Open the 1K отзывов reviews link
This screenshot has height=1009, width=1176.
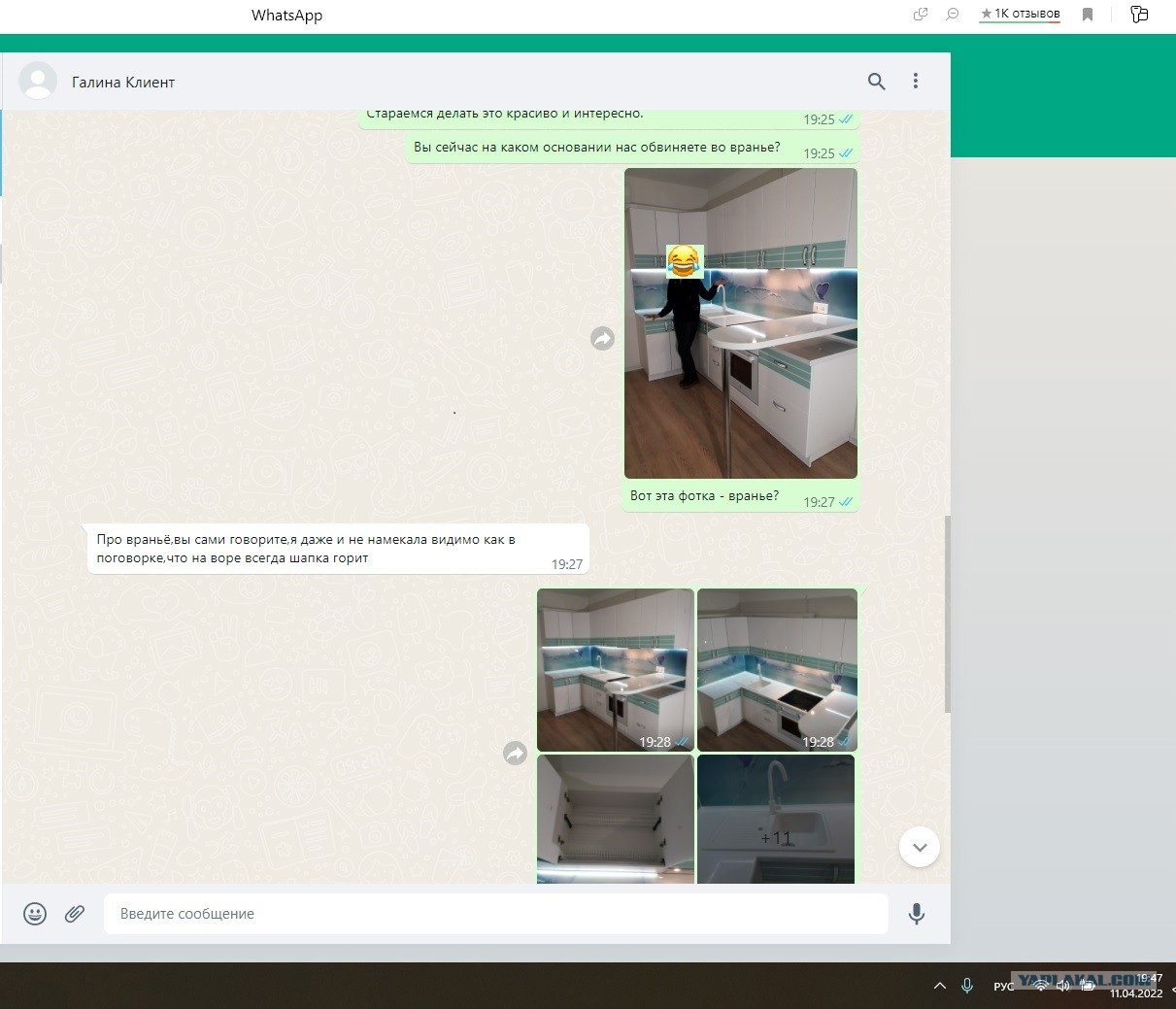point(1020,14)
